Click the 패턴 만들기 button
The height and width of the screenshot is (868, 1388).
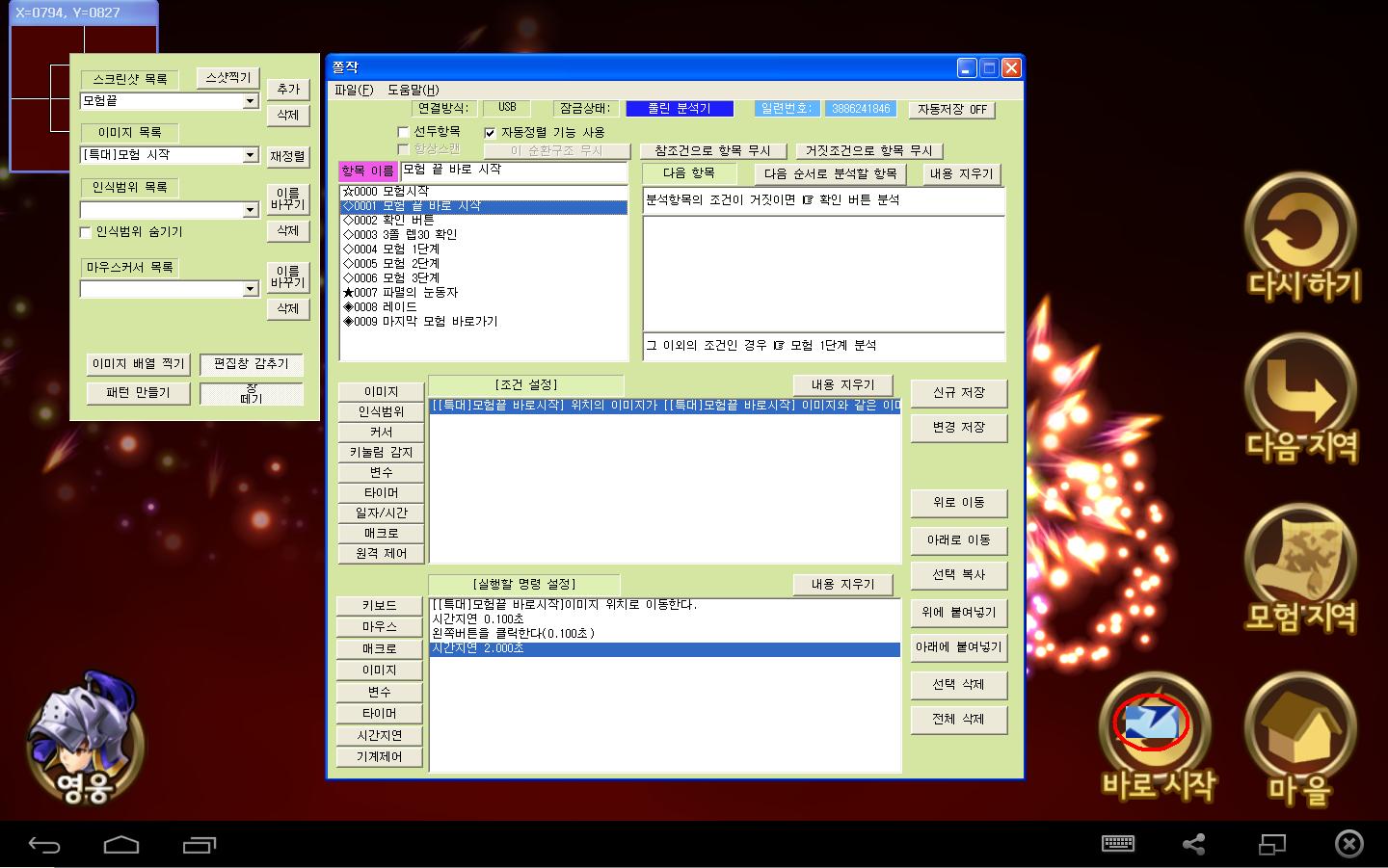(138, 393)
